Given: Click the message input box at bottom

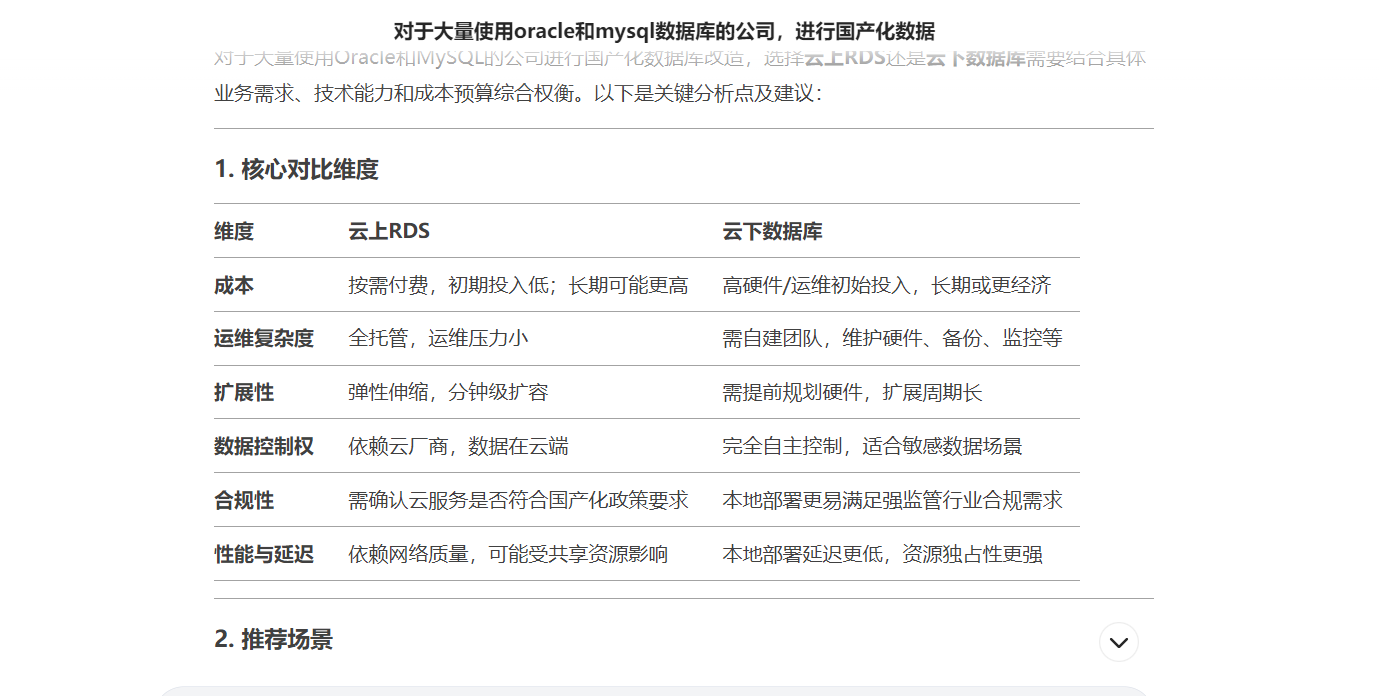Looking at the screenshot, I should (x=655, y=691).
